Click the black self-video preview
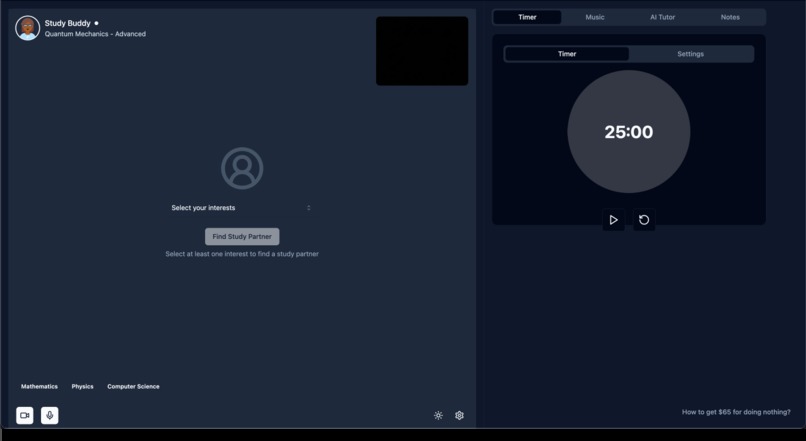The width and height of the screenshot is (806, 441). tap(422, 51)
